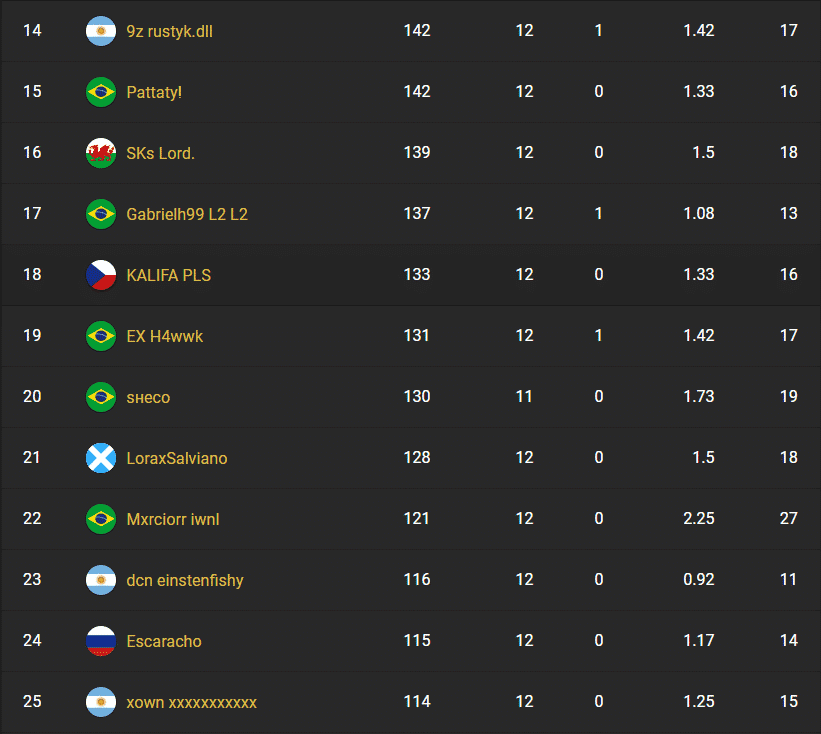Open the xown xxxxxxxxxxx profile

click(x=190, y=702)
